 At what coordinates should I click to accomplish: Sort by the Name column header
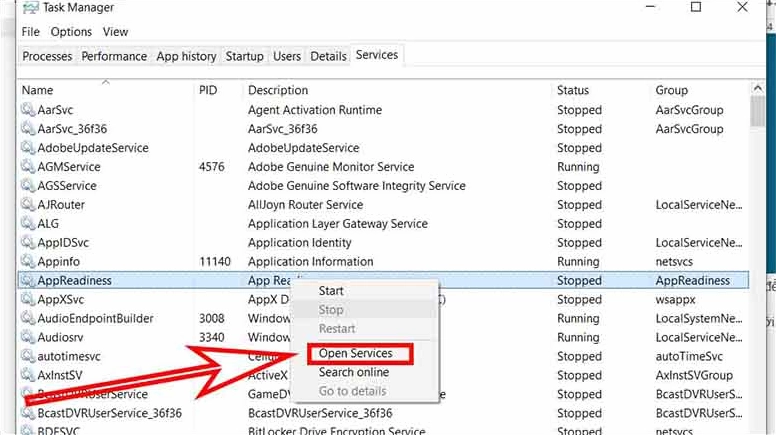coord(37,90)
